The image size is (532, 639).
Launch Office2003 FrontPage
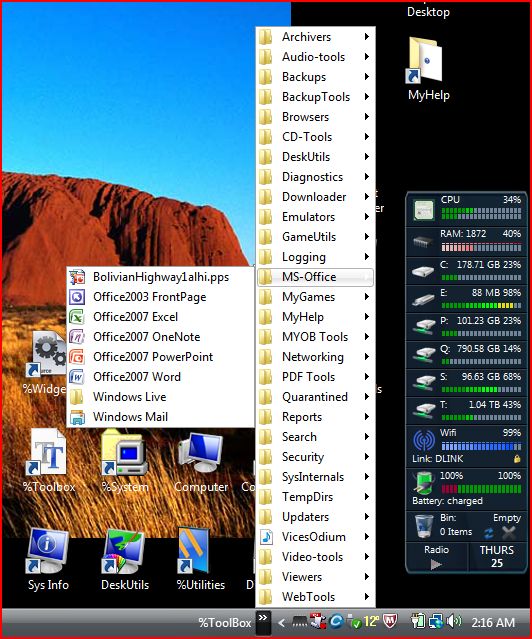click(160, 297)
